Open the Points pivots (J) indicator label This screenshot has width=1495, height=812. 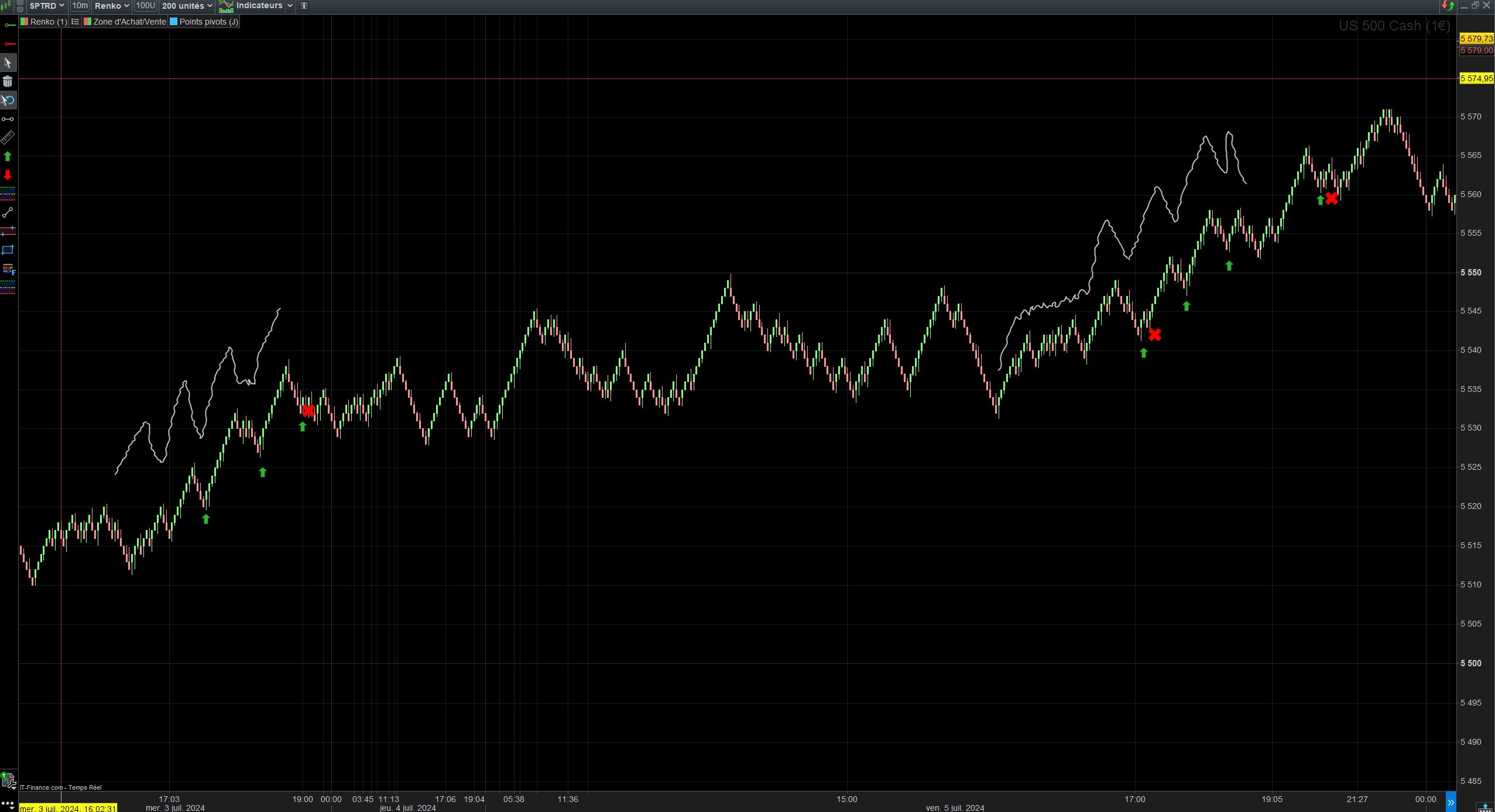click(208, 22)
